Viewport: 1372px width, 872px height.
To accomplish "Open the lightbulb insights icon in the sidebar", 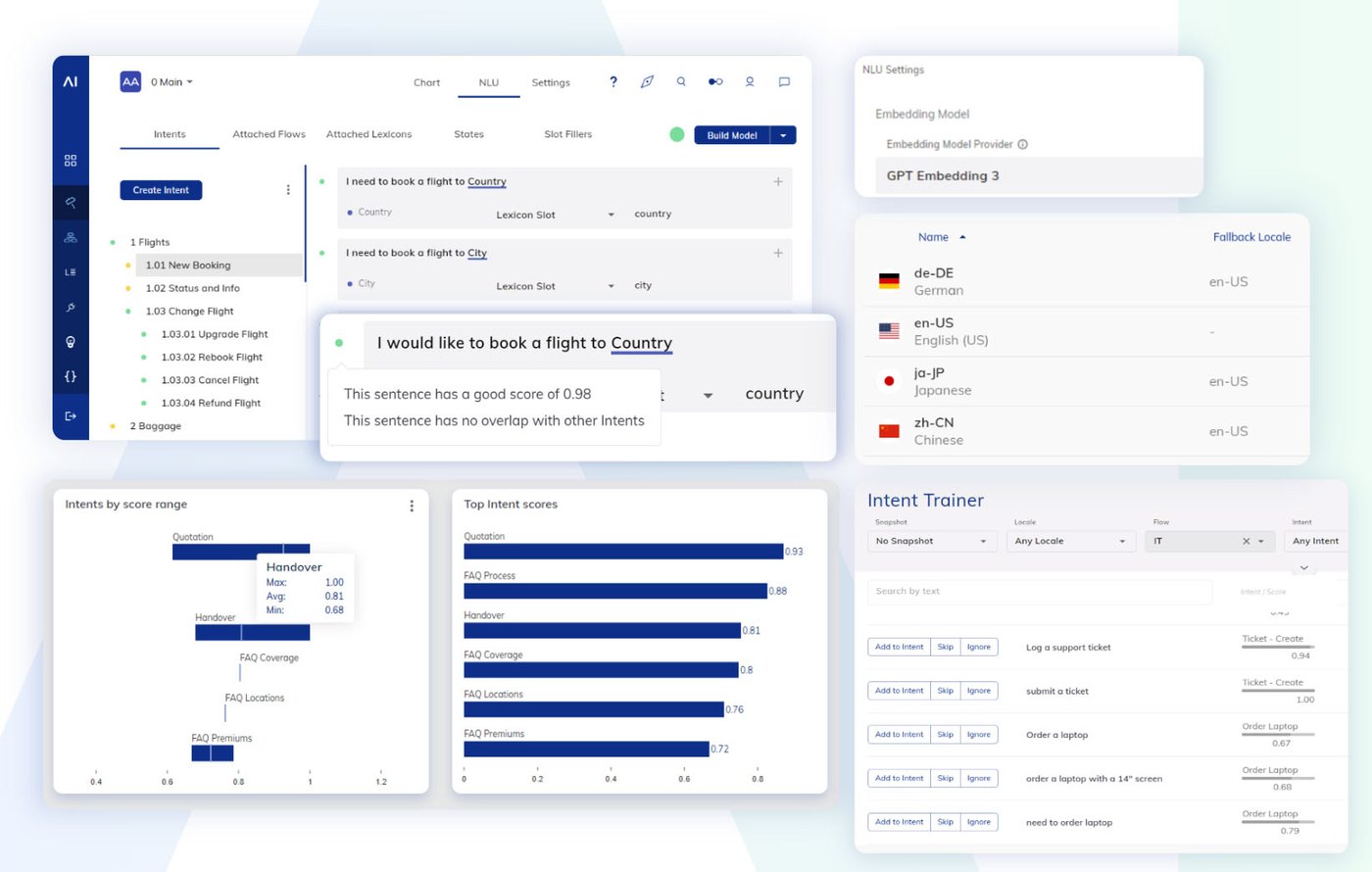I will [x=71, y=342].
